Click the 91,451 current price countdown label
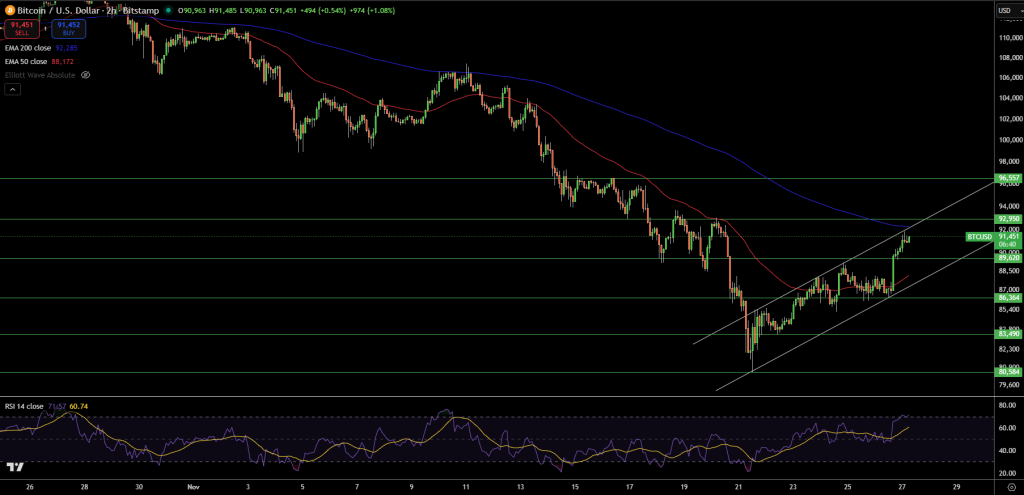Viewport: 1024px width, 495px height. [1006, 240]
